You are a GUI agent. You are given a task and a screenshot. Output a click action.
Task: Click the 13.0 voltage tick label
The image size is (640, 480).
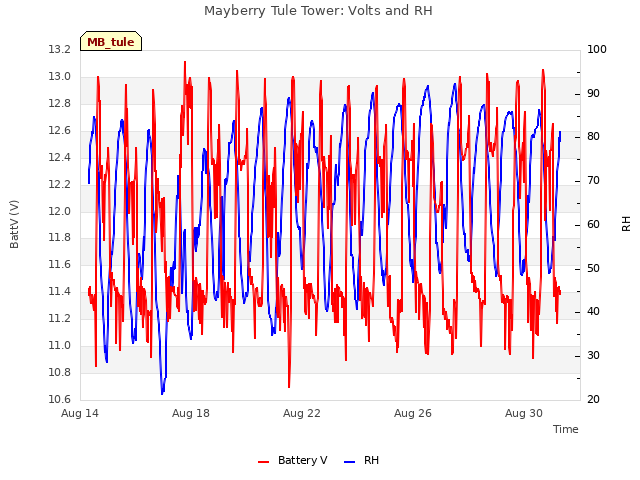tap(60, 76)
